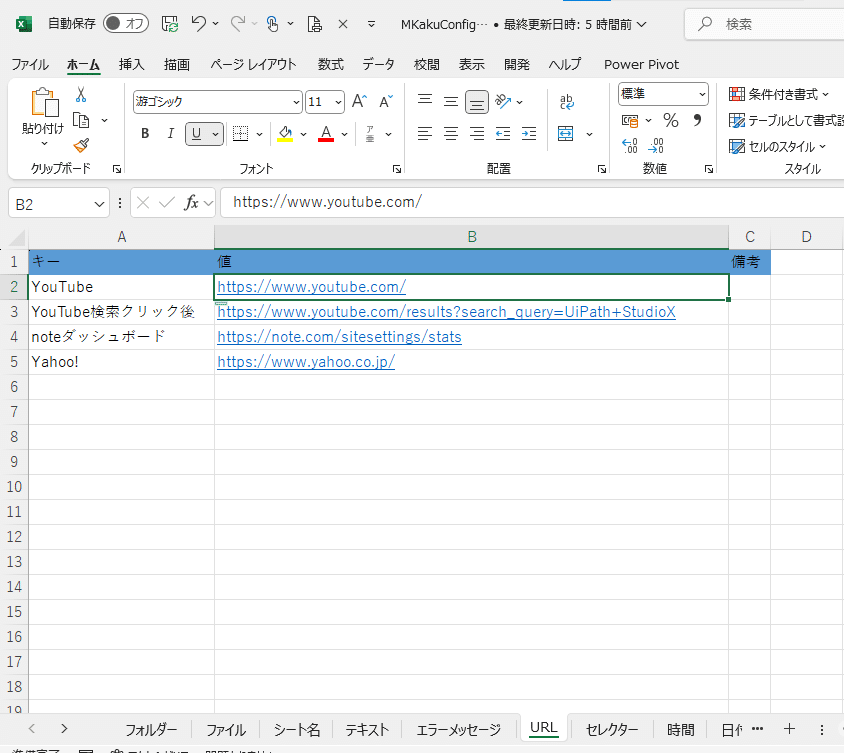
Task: Click the print preview icon in title bar
Action: pos(314,24)
